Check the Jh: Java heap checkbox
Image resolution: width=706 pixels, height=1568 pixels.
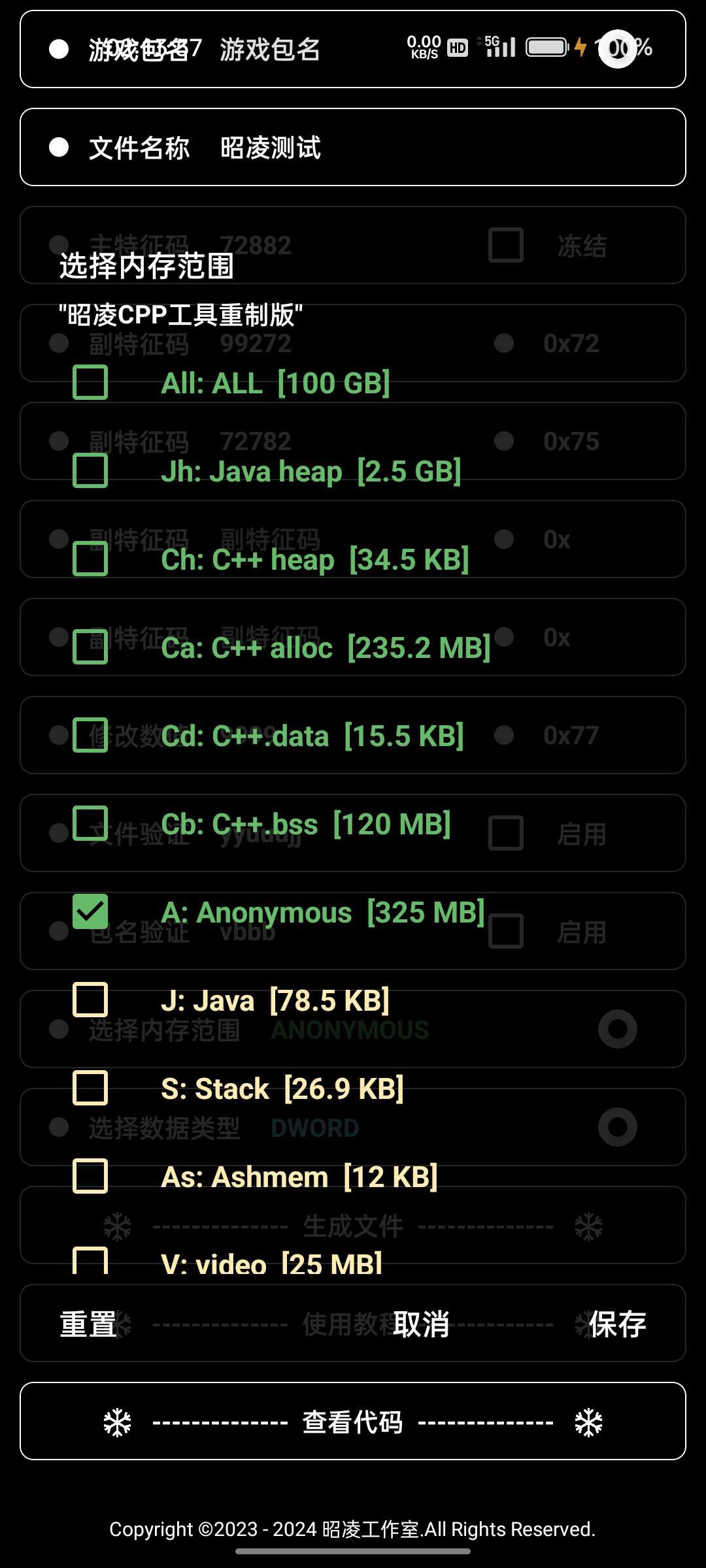click(x=91, y=470)
